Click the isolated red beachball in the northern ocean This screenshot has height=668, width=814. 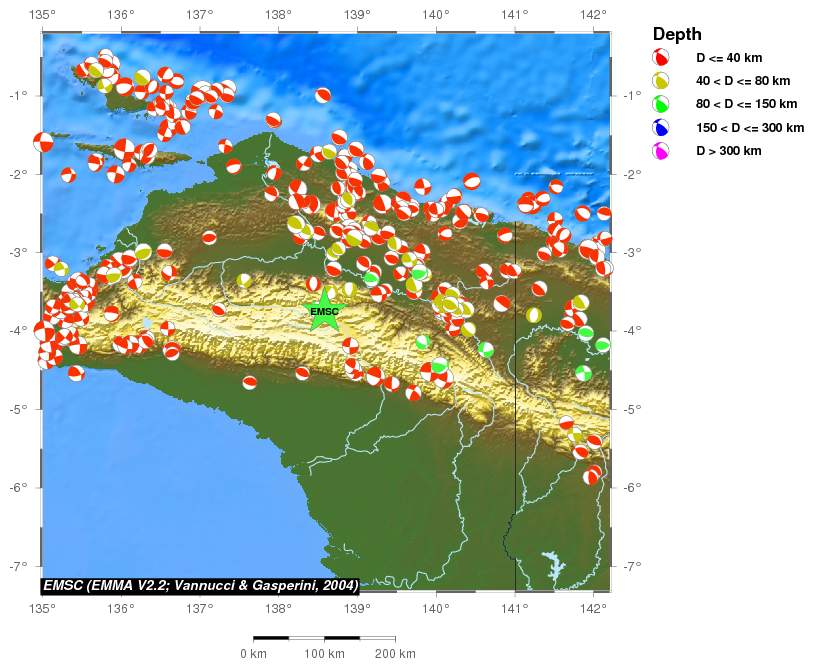[323, 96]
